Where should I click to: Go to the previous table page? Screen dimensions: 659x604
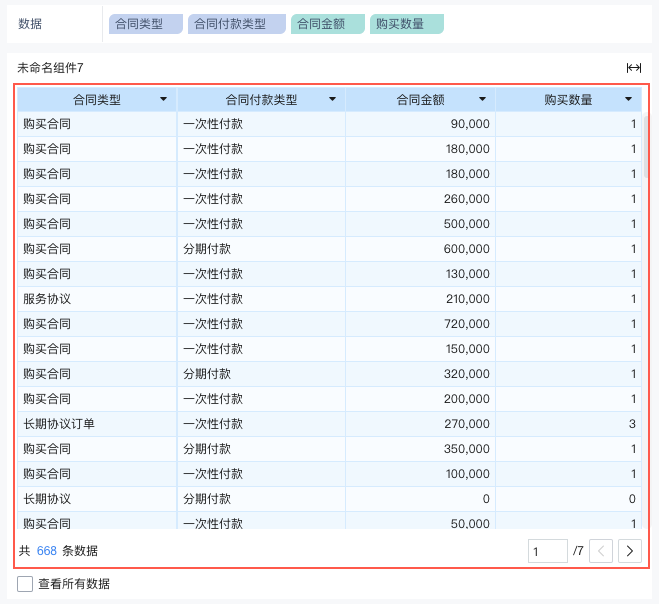pos(601,551)
